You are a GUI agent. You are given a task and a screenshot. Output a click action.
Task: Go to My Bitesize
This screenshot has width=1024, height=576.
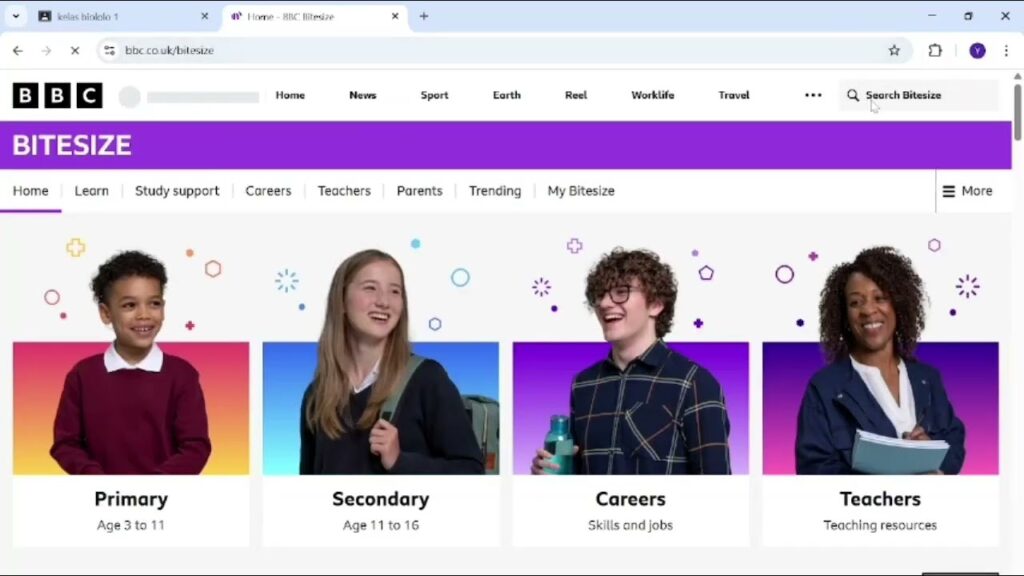[x=581, y=191]
